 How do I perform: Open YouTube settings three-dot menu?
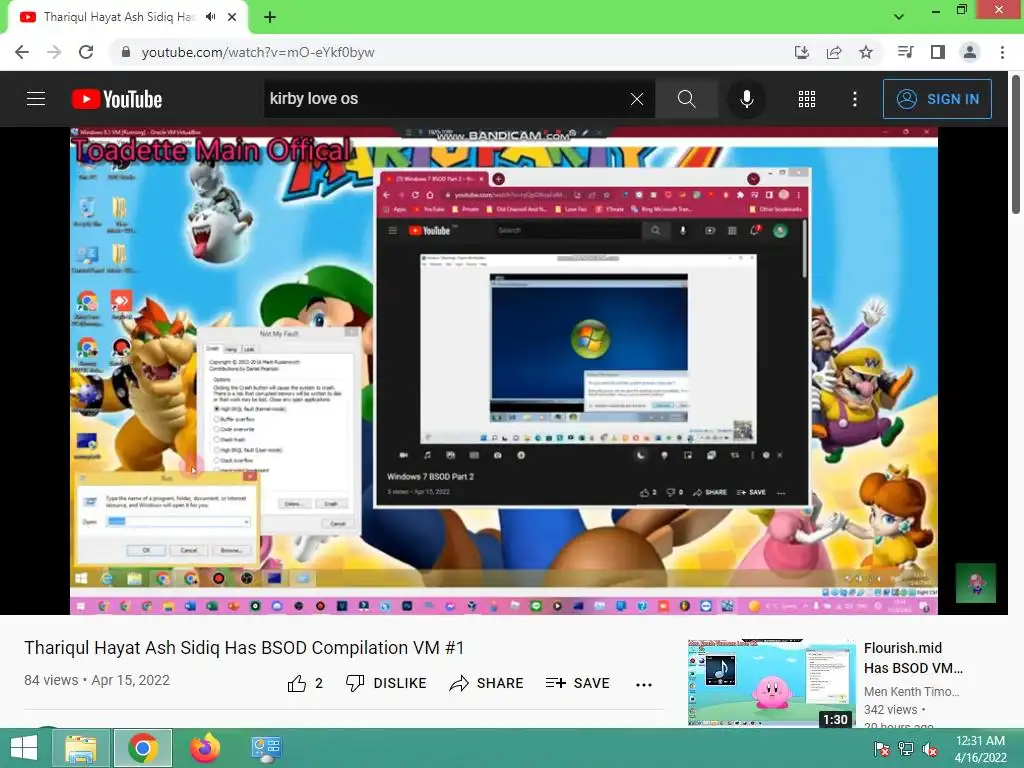[x=855, y=99]
